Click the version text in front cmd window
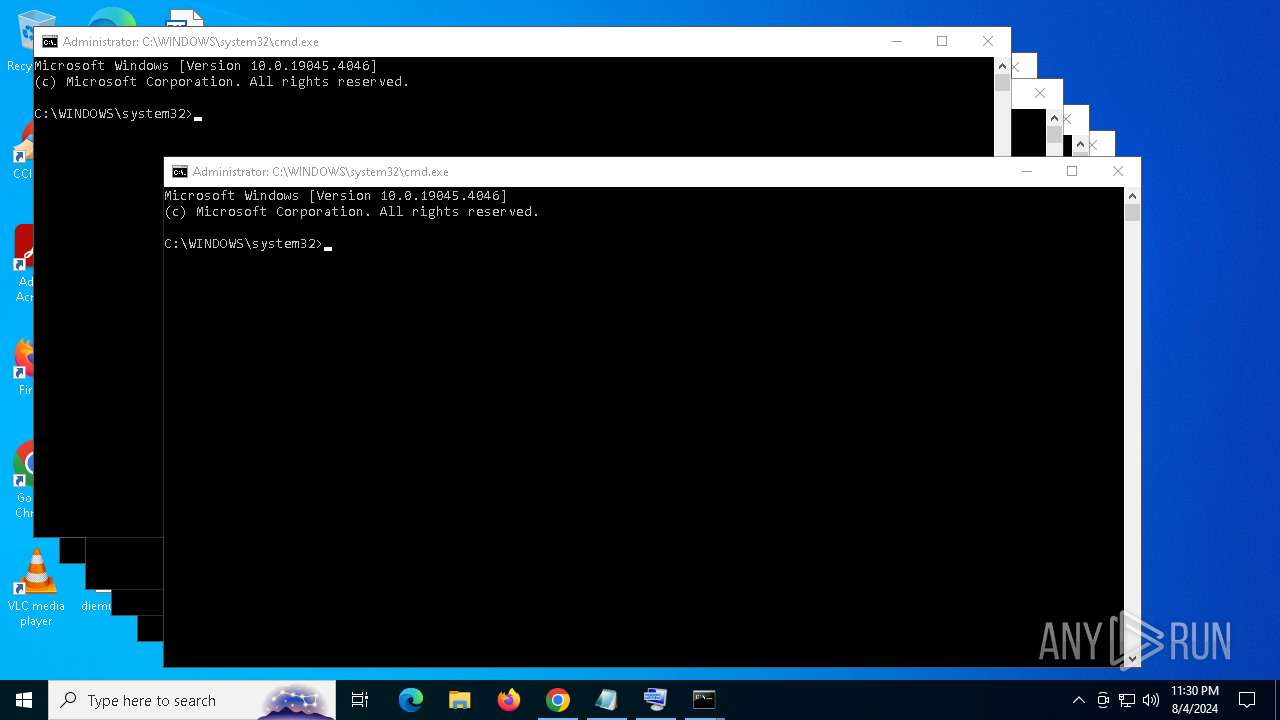 click(x=336, y=196)
